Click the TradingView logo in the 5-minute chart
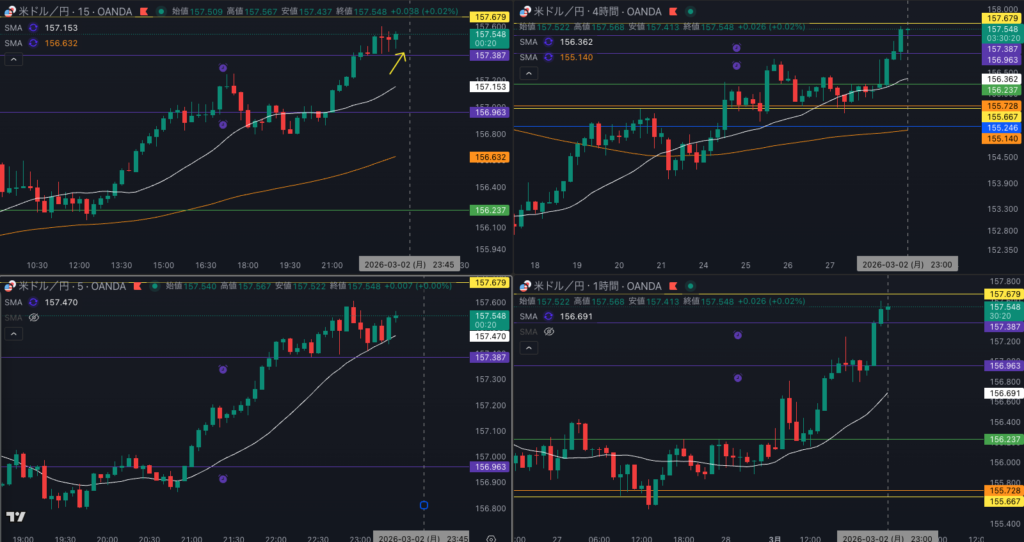This screenshot has height=542, width=1024. 15,517
